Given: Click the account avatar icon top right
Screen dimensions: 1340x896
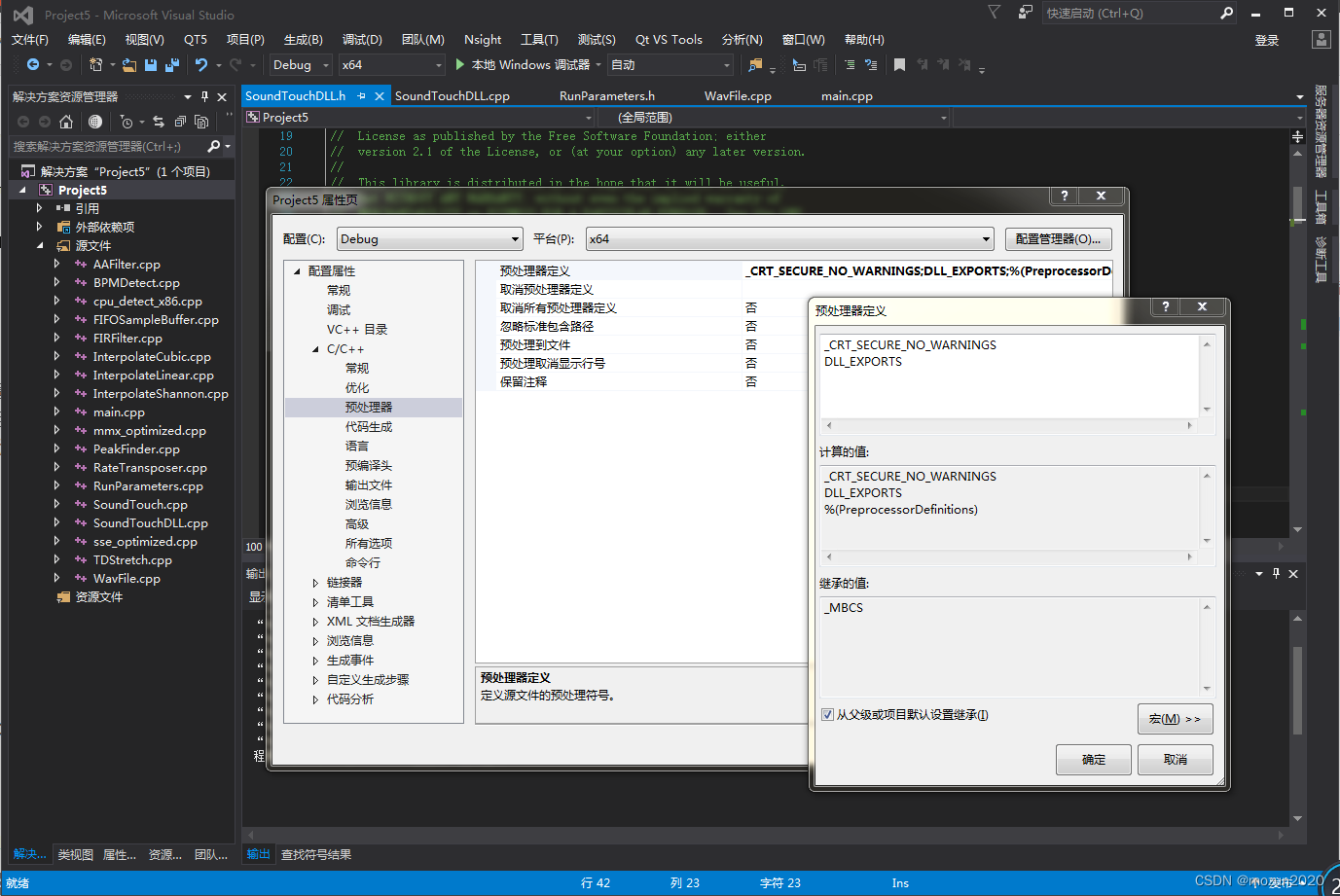Looking at the screenshot, I should (1321, 39).
